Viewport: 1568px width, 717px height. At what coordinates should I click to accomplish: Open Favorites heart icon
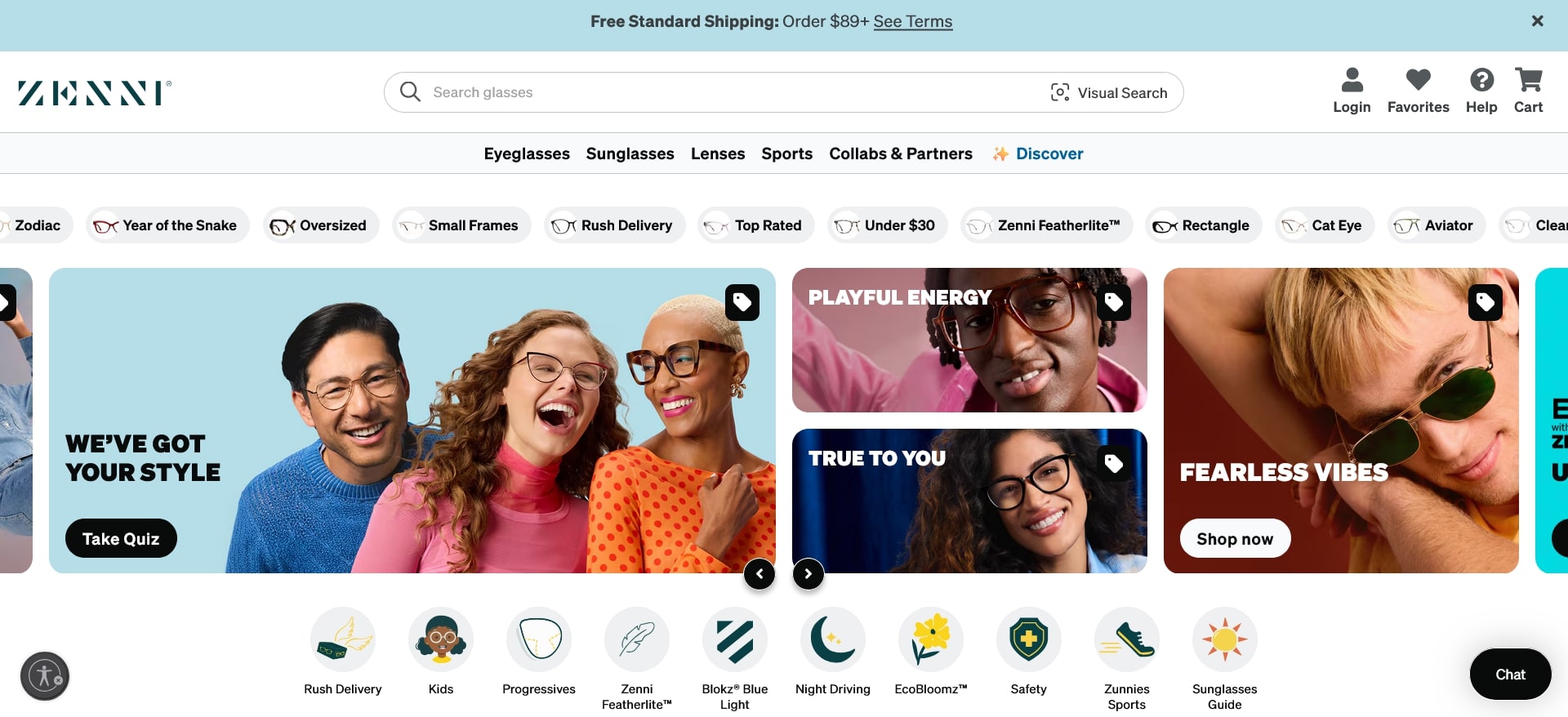click(x=1418, y=80)
